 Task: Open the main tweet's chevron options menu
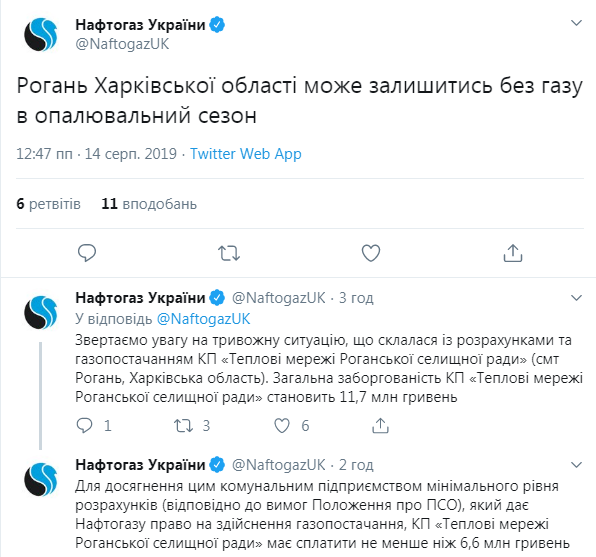(577, 23)
